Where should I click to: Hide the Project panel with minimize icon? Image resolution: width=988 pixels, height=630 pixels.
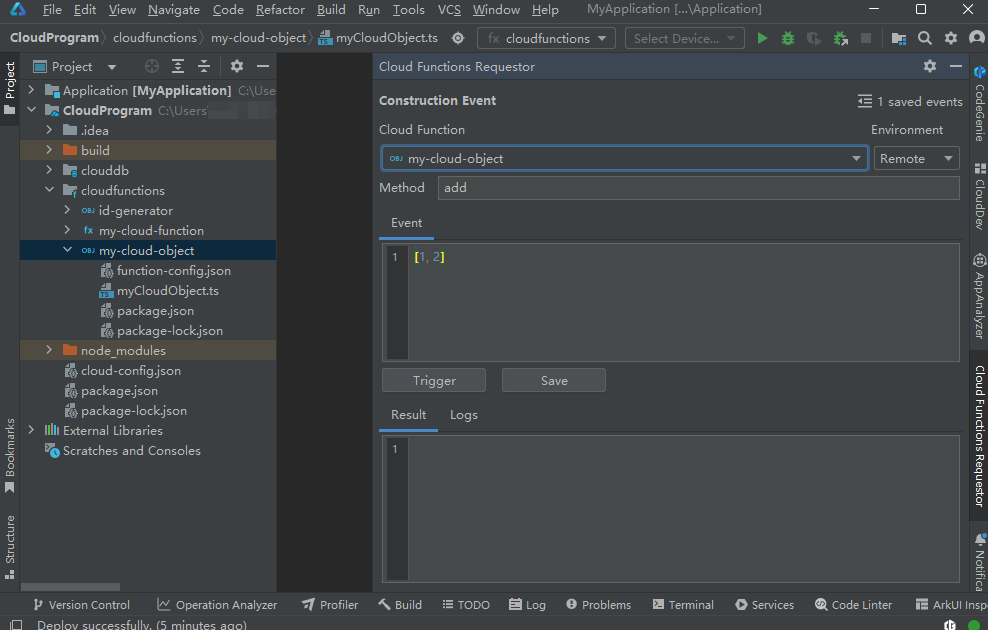coord(263,67)
